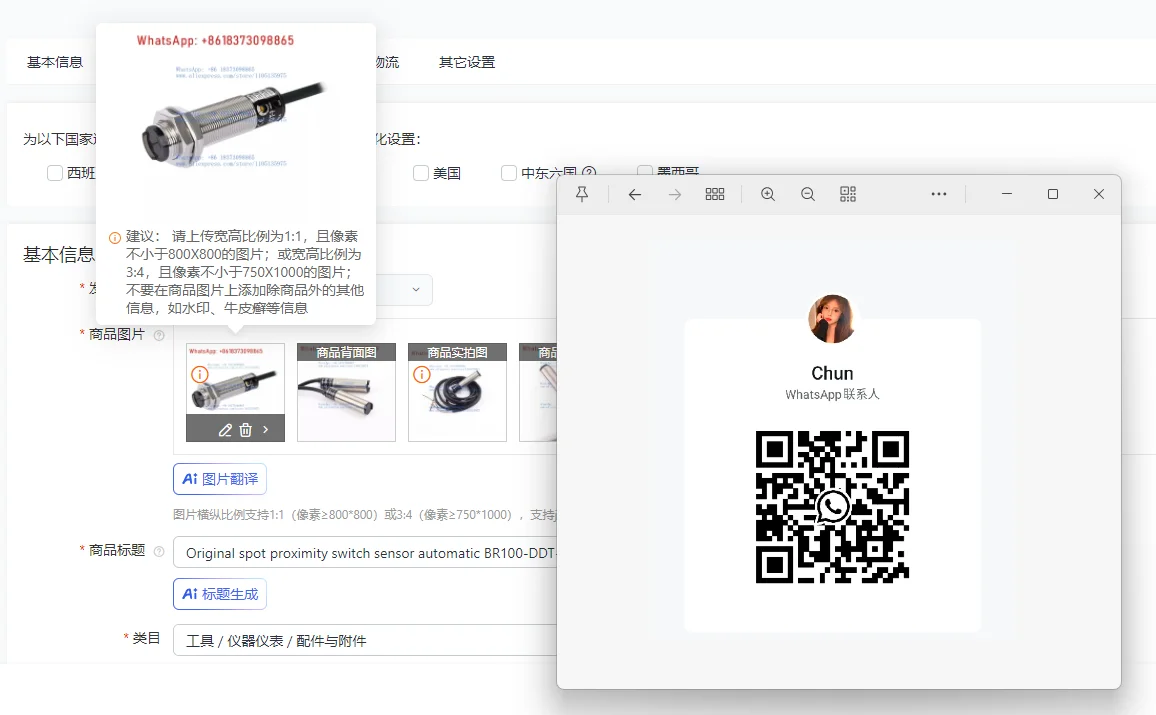Image resolution: width=1156 pixels, height=715 pixels.
Task: Open help icon next to 商品标题
Action: 159,551
